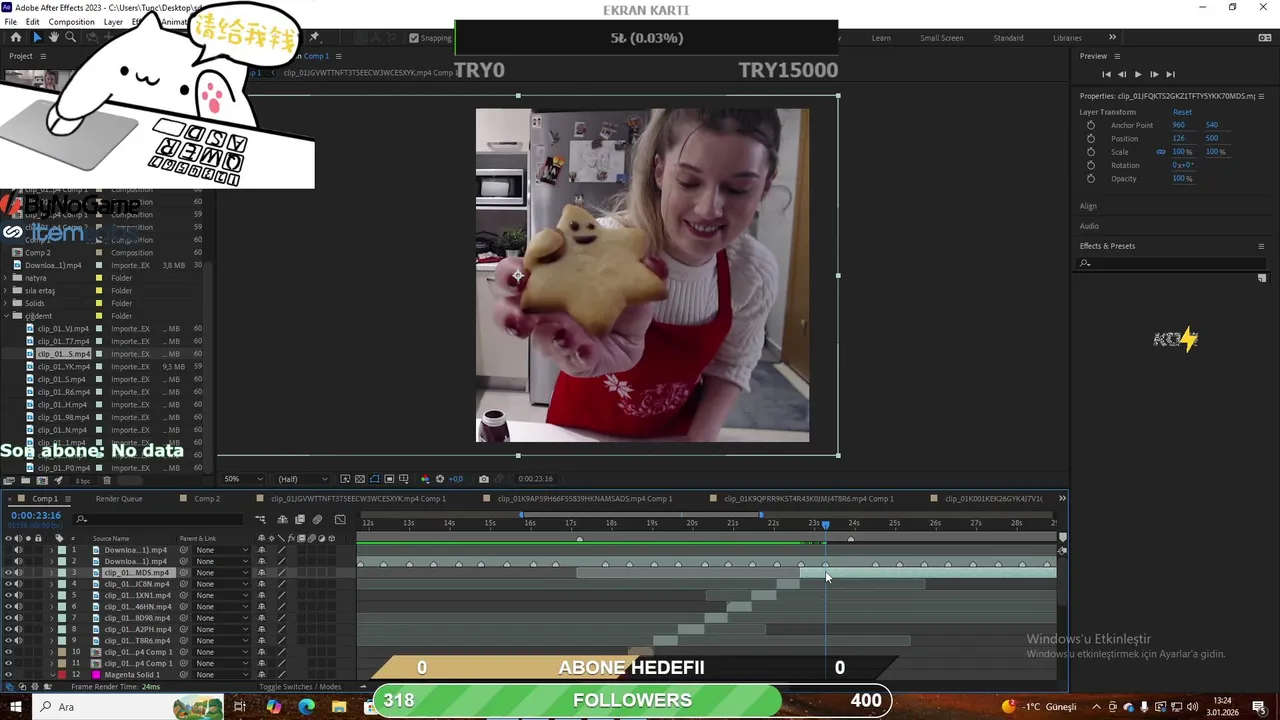Toggle the transparency grid icon
Viewport: 1280px width, 720px height.
pyautogui.click(x=360, y=479)
